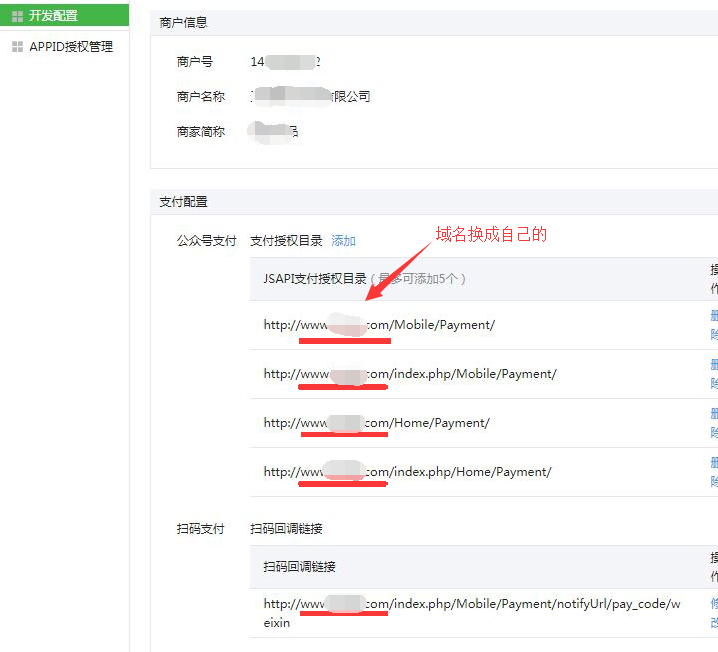
Task: Delete the /Mobile/Payment/ authorization directory
Action: pyautogui.click(x=713, y=325)
